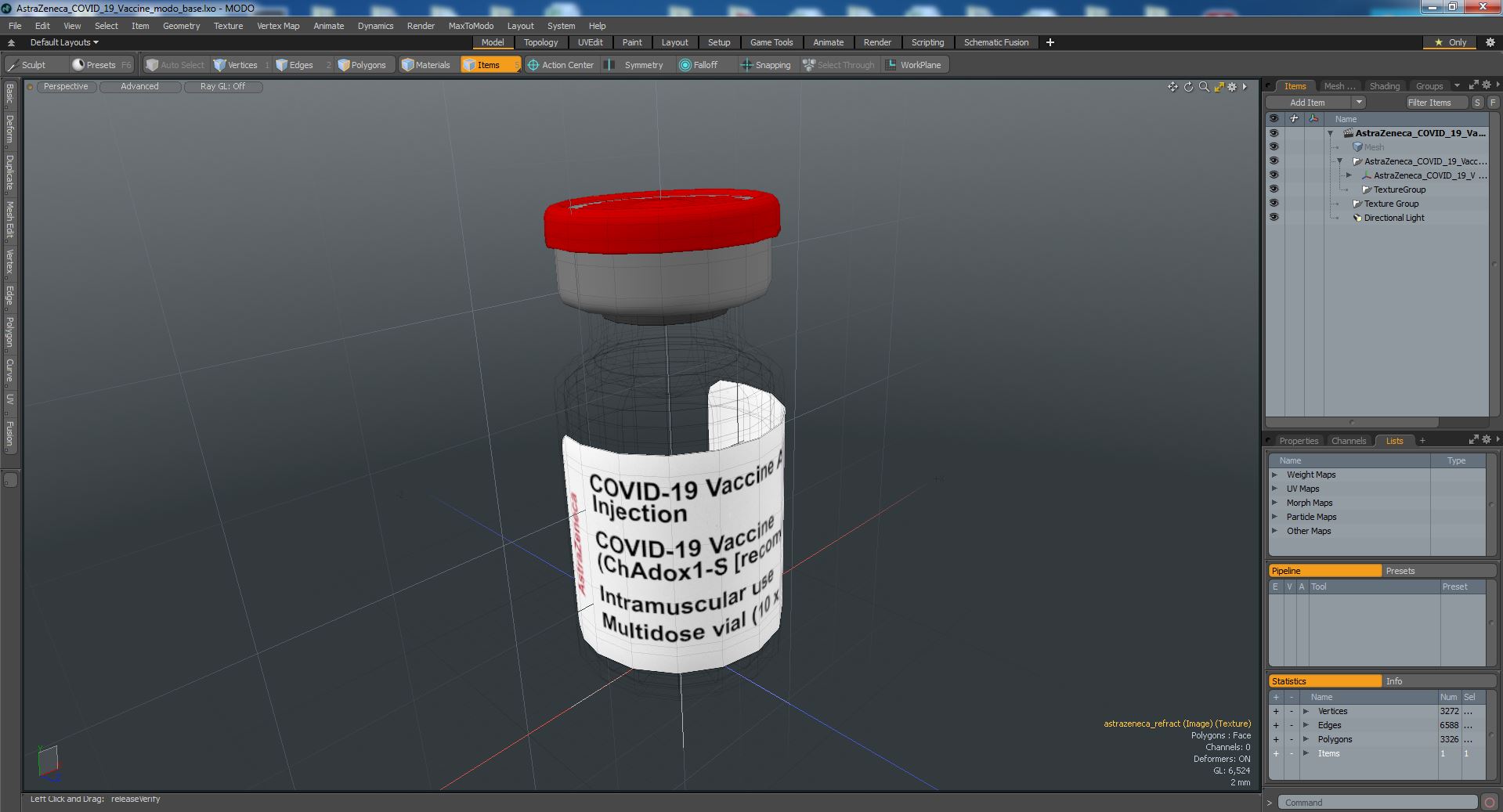Open the MaxToModo menu
This screenshot has width=1503, height=812.
pyautogui.click(x=471, y=26)
